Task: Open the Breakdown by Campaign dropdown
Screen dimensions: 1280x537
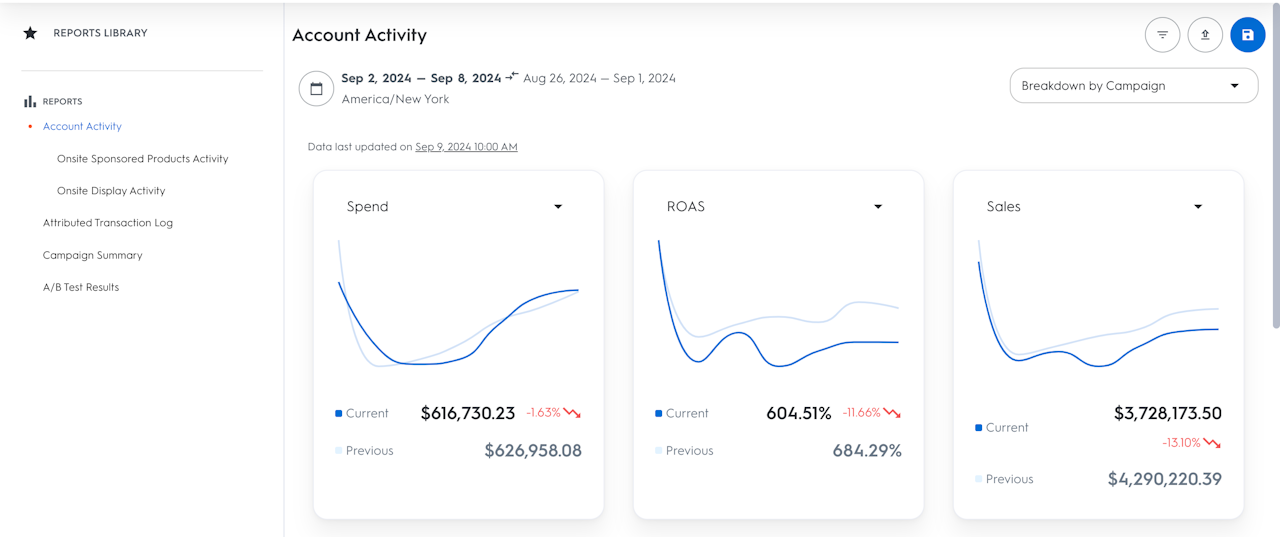Action: pos(1133,86)
